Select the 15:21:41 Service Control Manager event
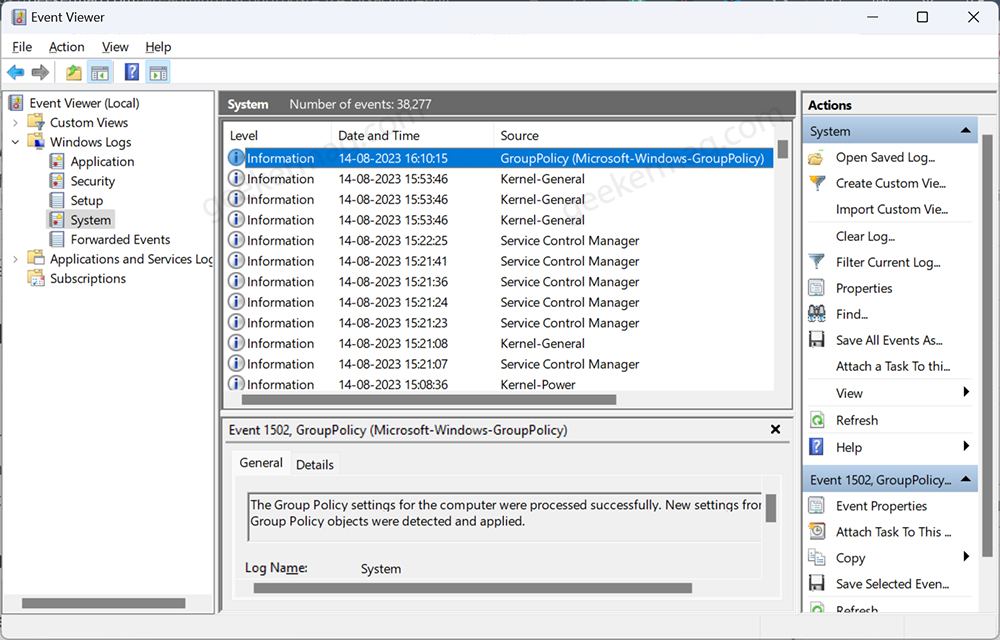Screen dimensions: 1000x640 [500, 261]
